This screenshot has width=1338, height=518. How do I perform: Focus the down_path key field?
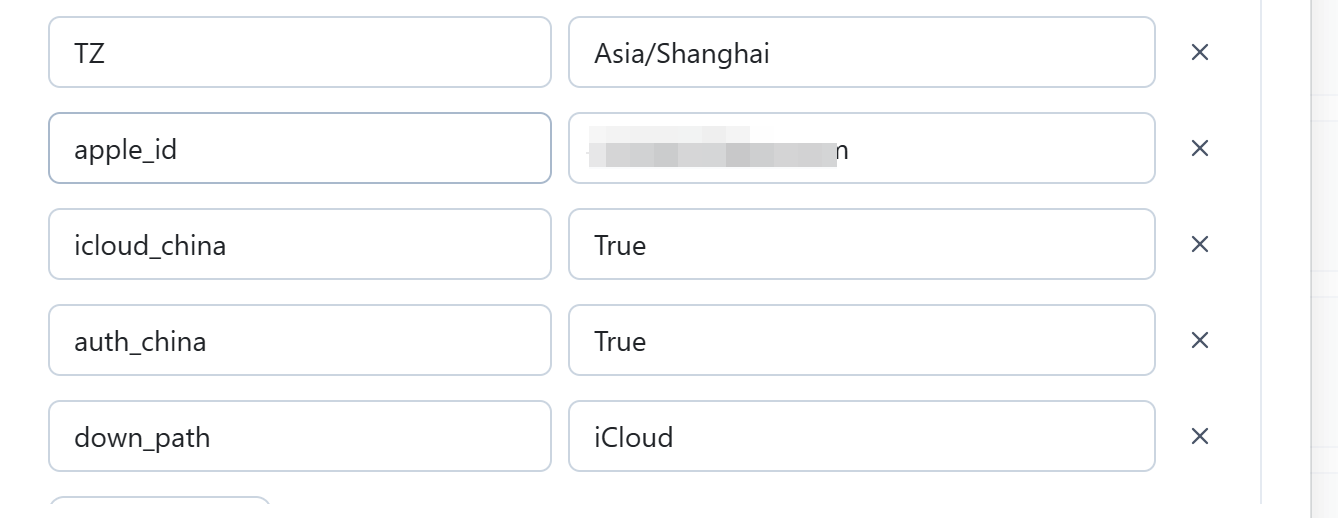click(299, 436)
